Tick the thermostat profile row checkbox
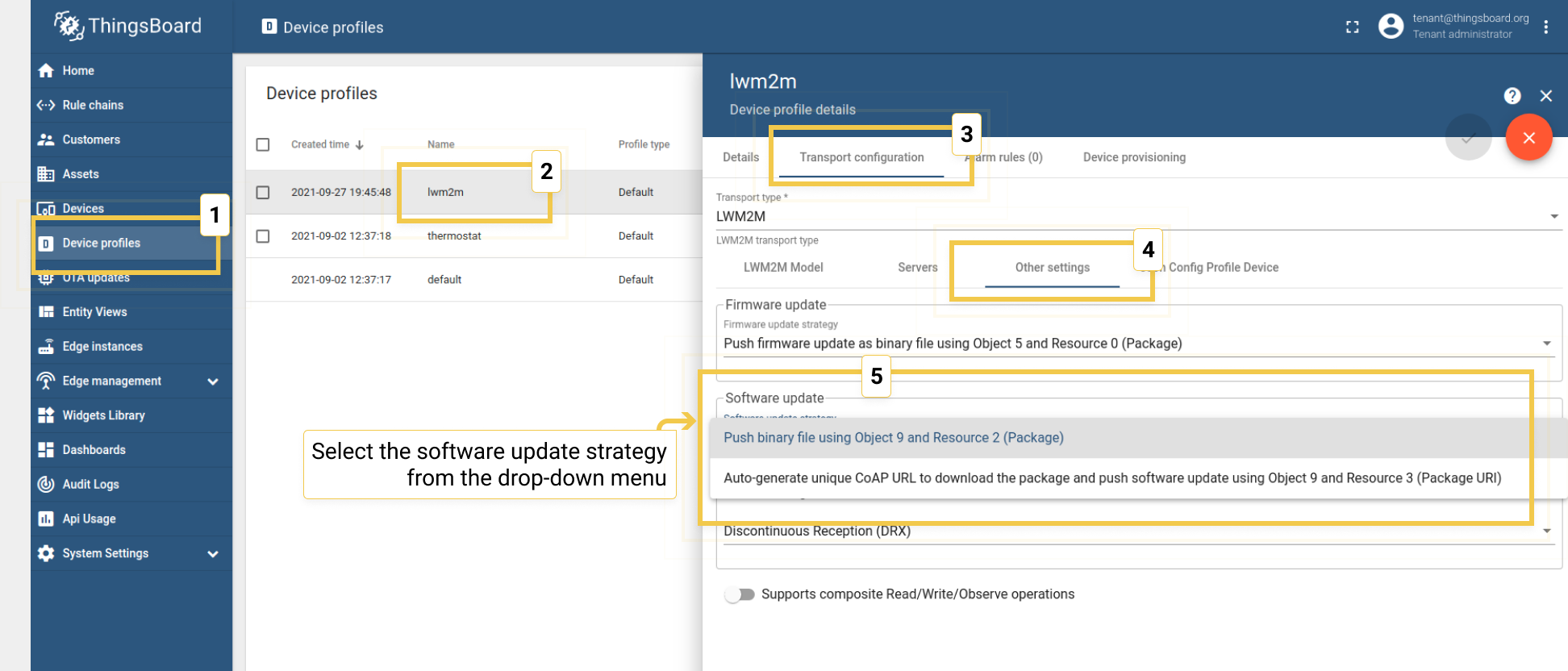Viewport: 1568px width, 671px height. [263, 236]
